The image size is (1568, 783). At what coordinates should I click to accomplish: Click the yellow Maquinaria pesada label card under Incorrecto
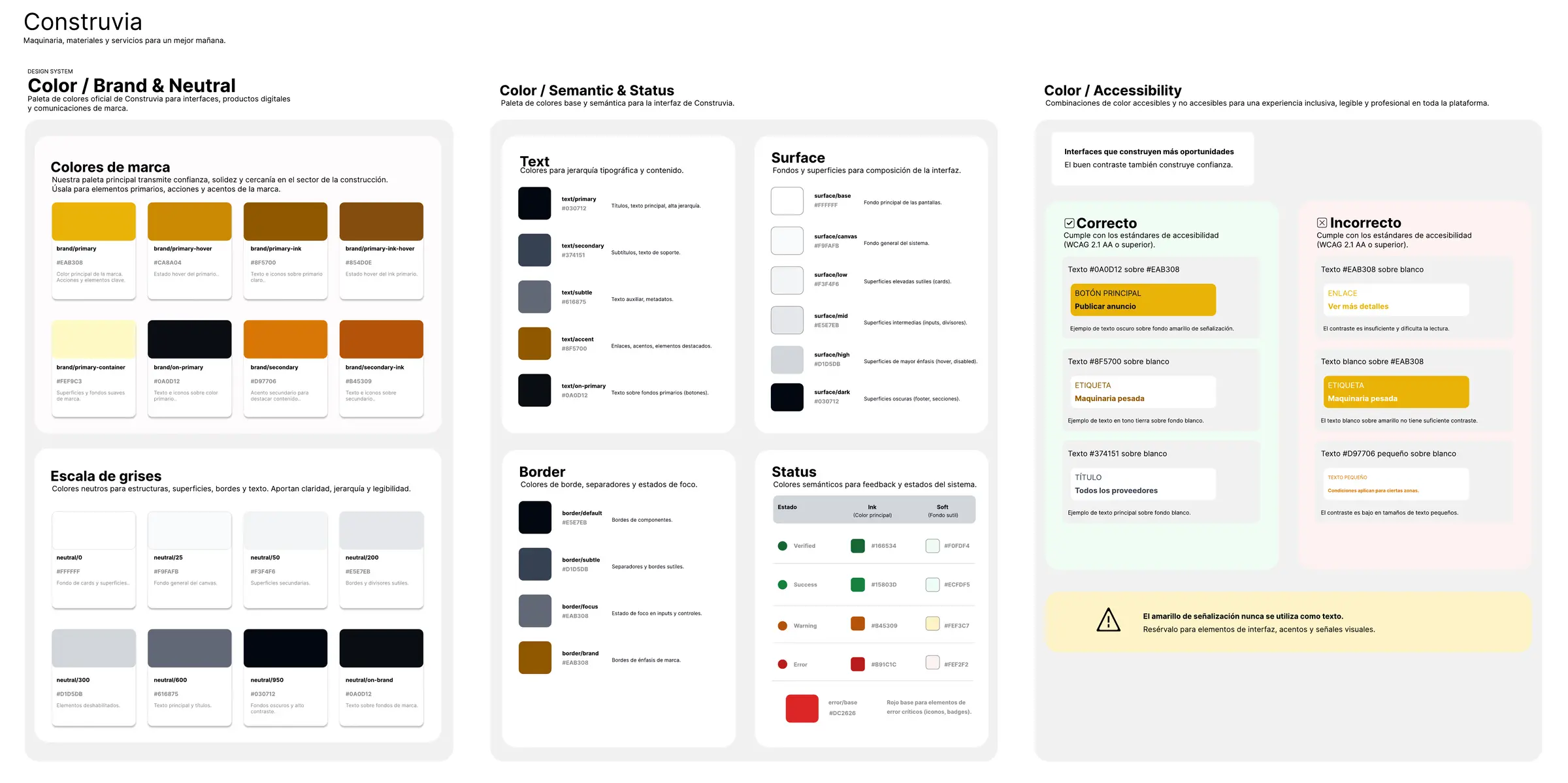(1396, 392)
